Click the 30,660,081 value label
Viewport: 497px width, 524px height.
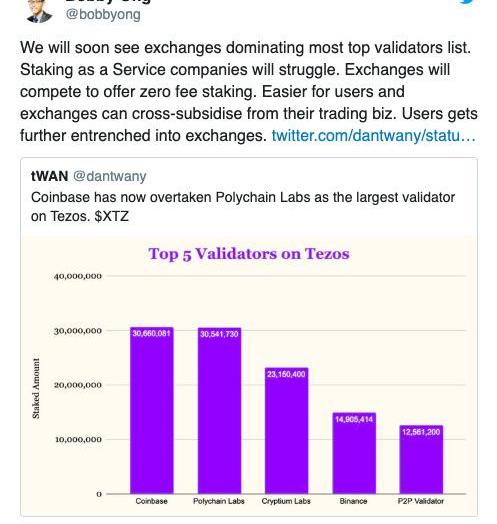151,333
